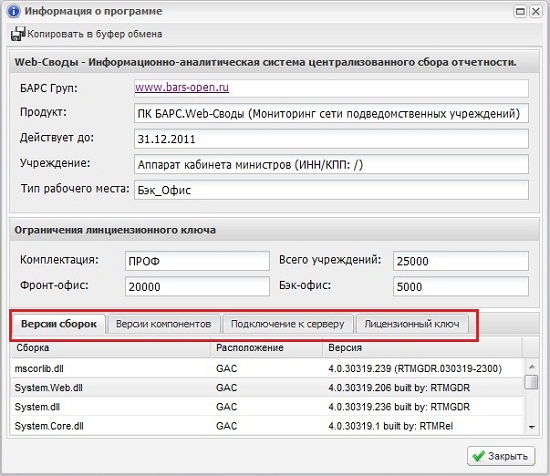Viewport: 550px width, 476px height.
Task: Click the 'Тип рабочего места' field
Action: pos(331,190)
